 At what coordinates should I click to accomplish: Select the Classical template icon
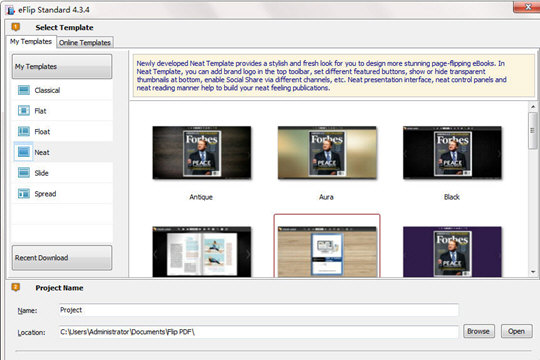[x=24, y=90]
